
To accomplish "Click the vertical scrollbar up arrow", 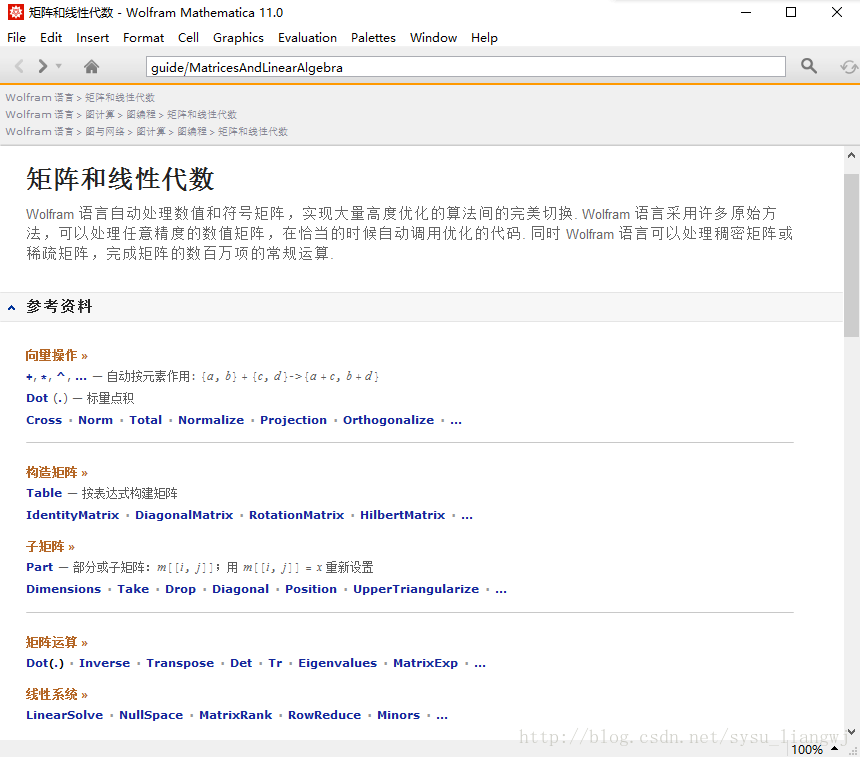I will pyautogui.click(x=851, y=155).
